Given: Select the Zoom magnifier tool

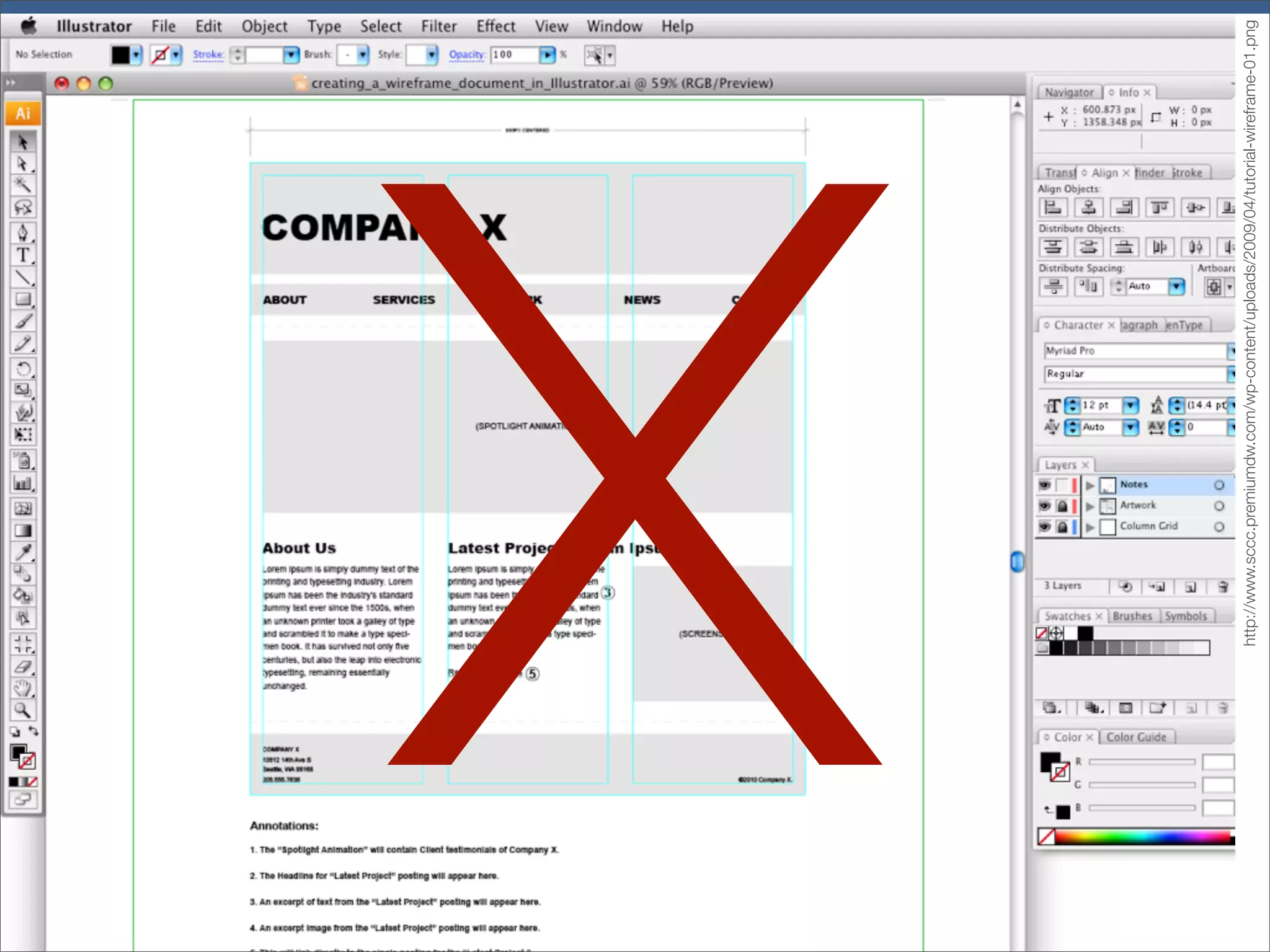Looking at the screenshot, I should click(23, 710).
